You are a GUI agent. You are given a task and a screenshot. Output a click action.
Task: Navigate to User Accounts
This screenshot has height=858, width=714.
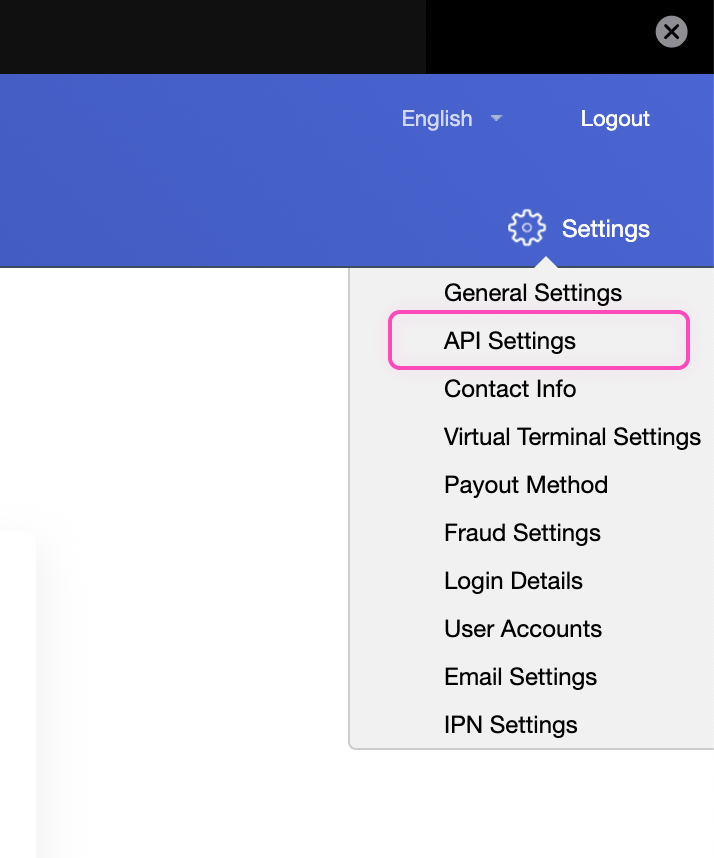tap(523, 629)
